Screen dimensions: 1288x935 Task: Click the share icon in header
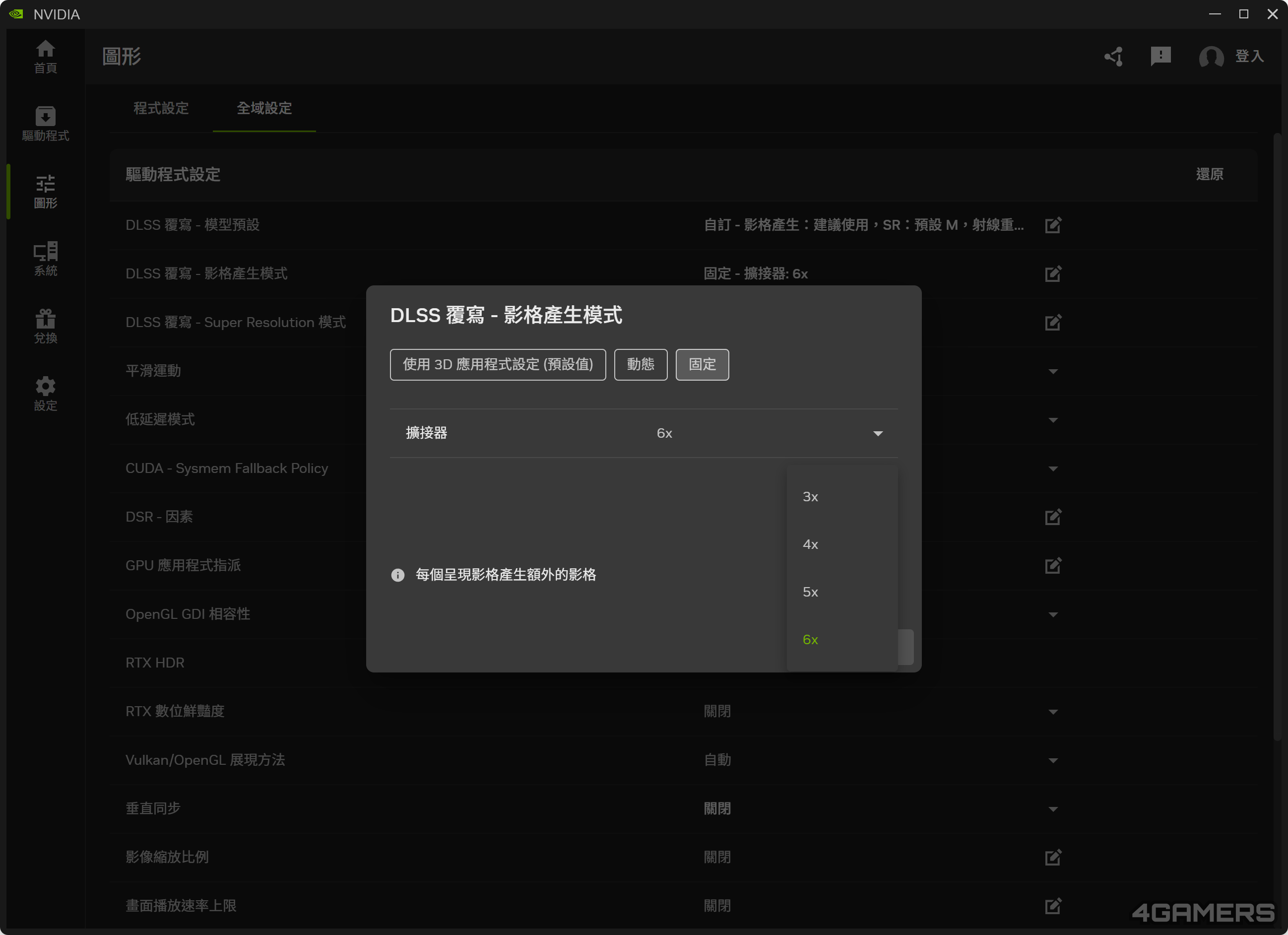[x=1113, y=56]
